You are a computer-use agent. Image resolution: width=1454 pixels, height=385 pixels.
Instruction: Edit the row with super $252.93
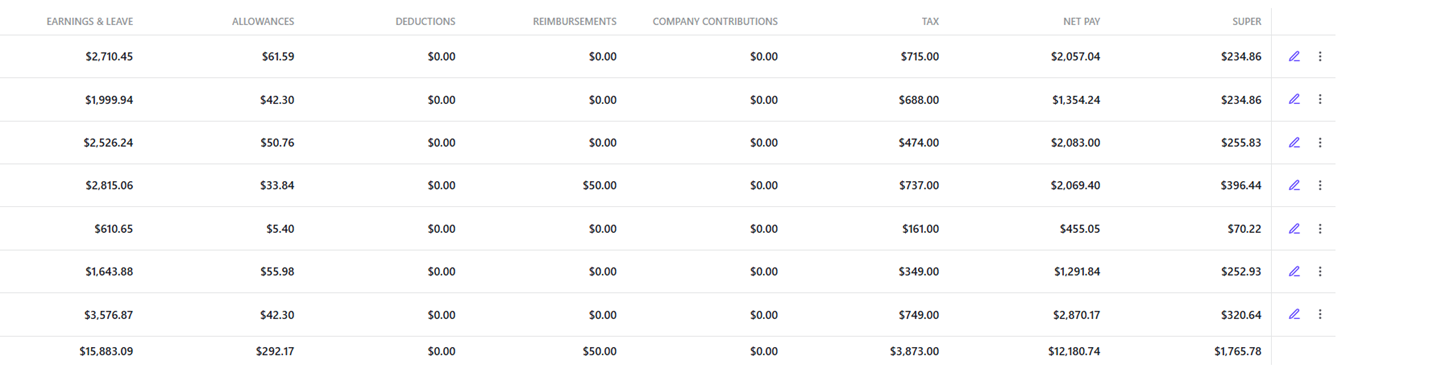[1294, 271]
